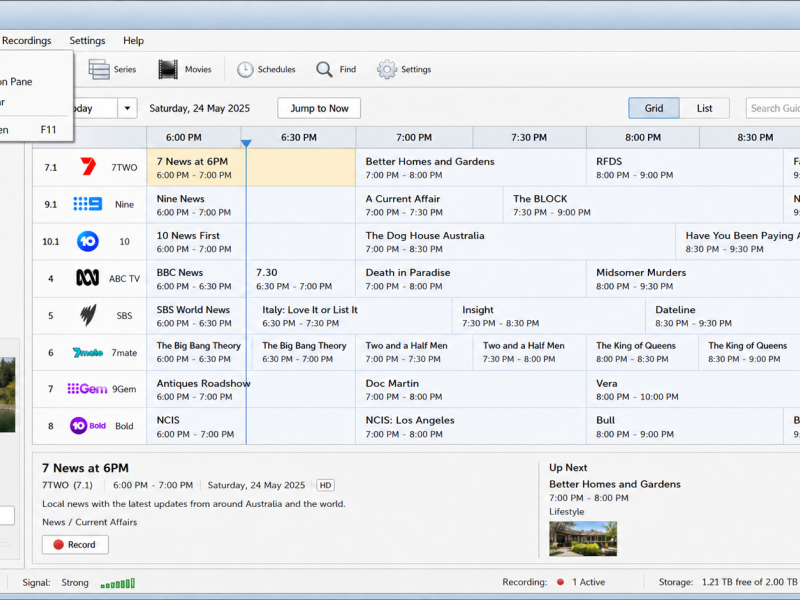
Task: Click the Jump to Now button
Action: [319, 108]
